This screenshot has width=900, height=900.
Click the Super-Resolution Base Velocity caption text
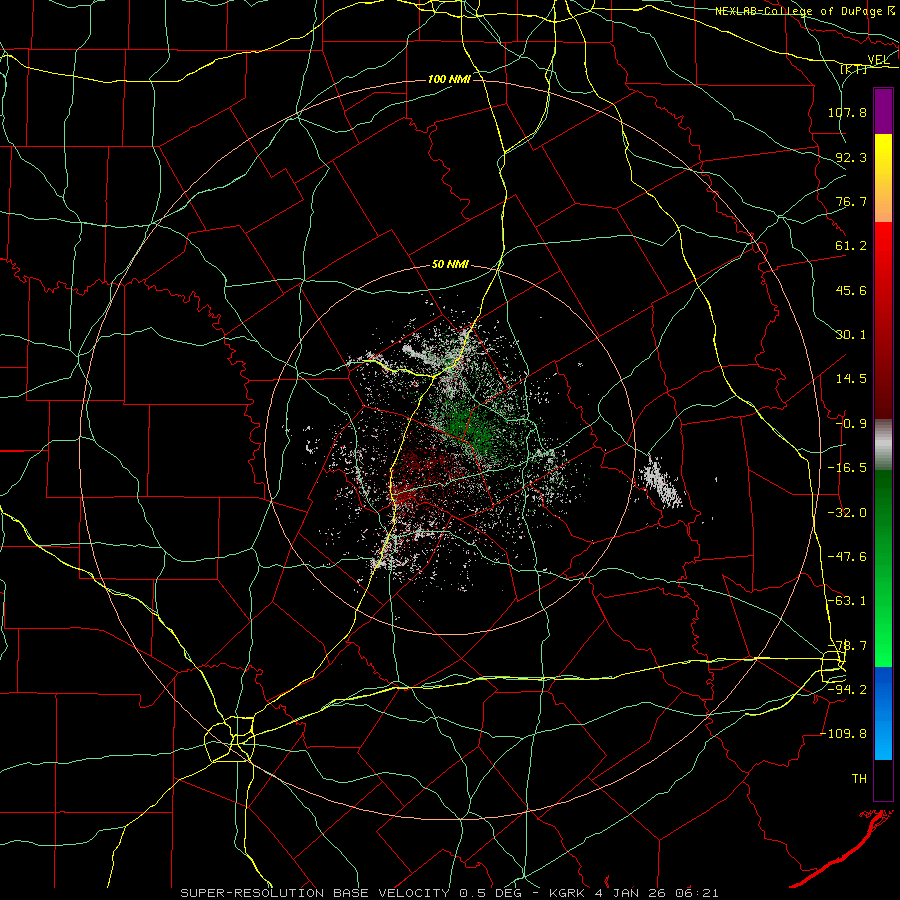click(x=449, y=893)
